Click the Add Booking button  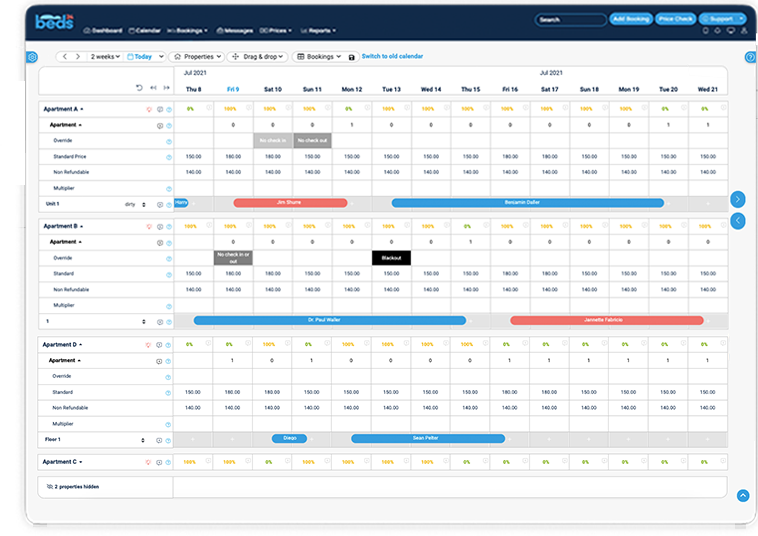pos(630,19)
